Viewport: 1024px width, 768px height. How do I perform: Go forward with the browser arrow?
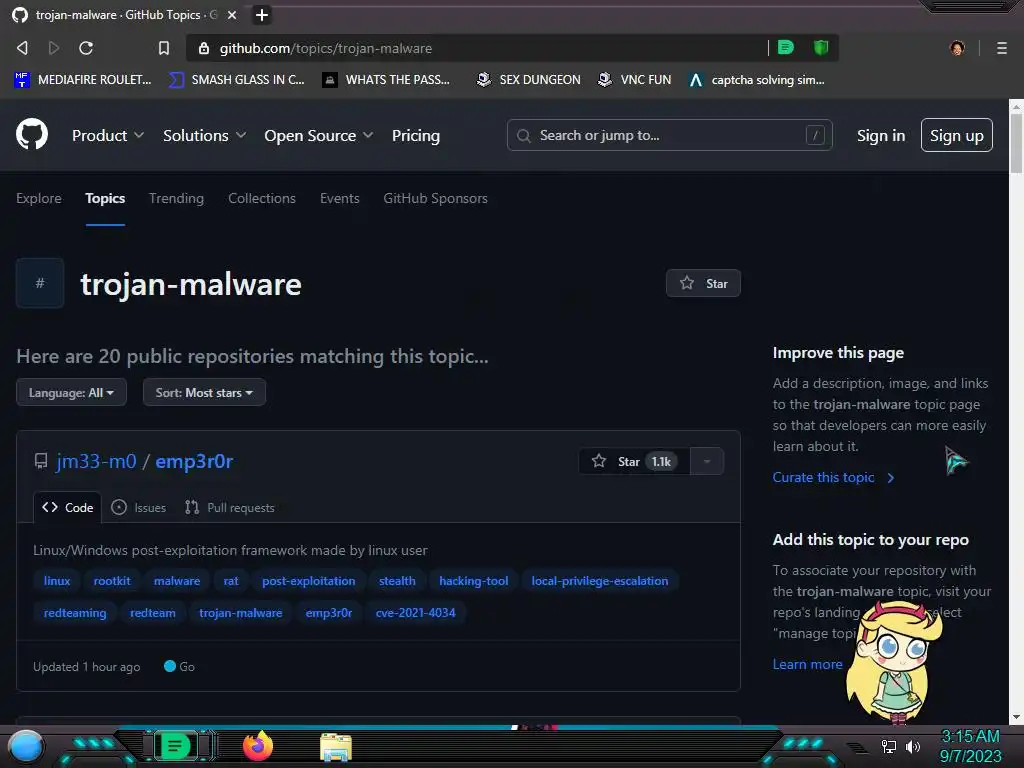point(54,48)
